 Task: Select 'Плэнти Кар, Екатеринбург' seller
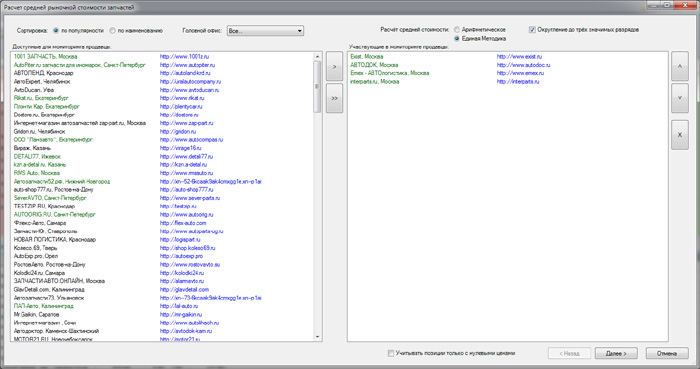pos(46,107)
